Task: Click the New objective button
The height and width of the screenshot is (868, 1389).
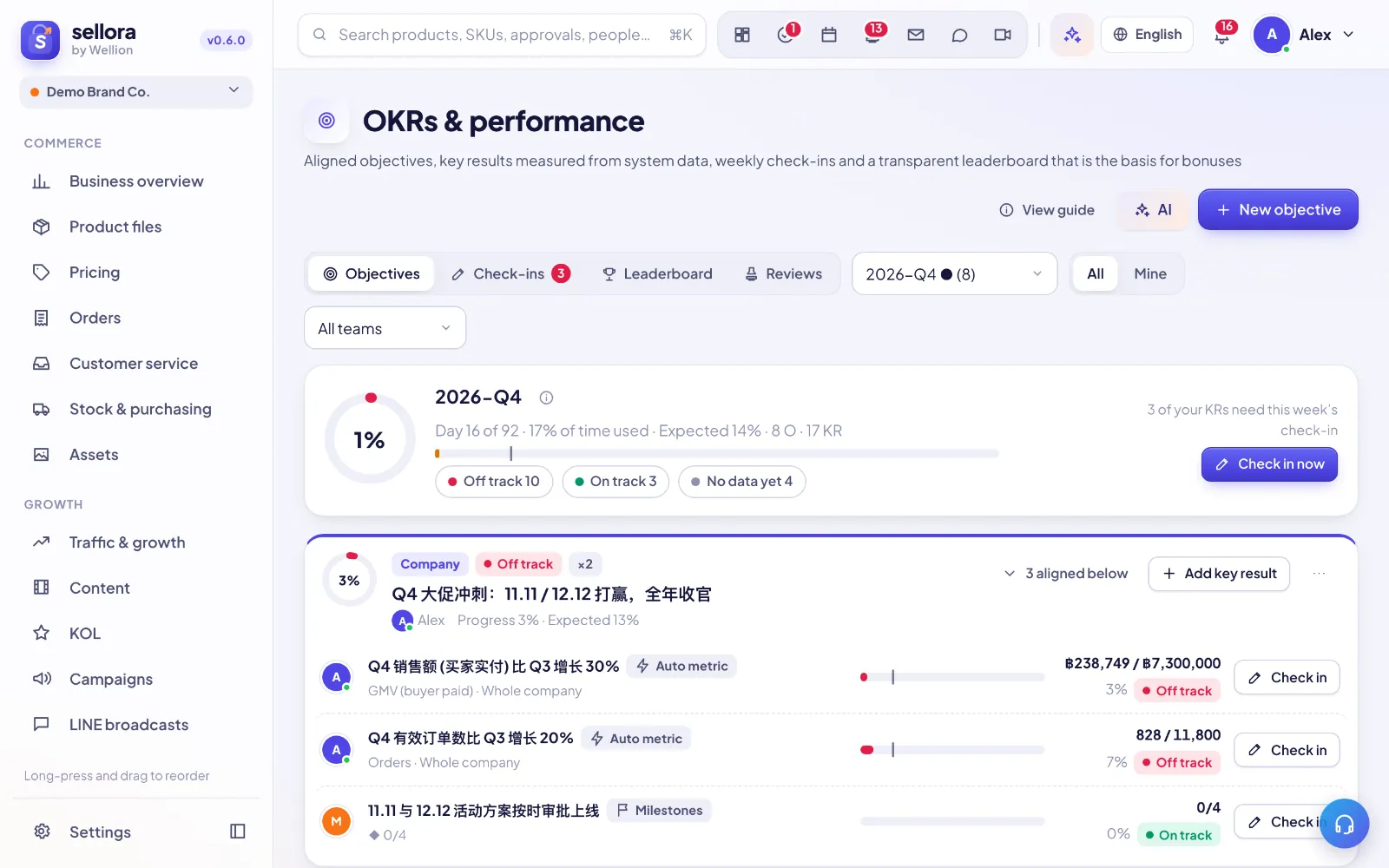Action: point(1278,210)
